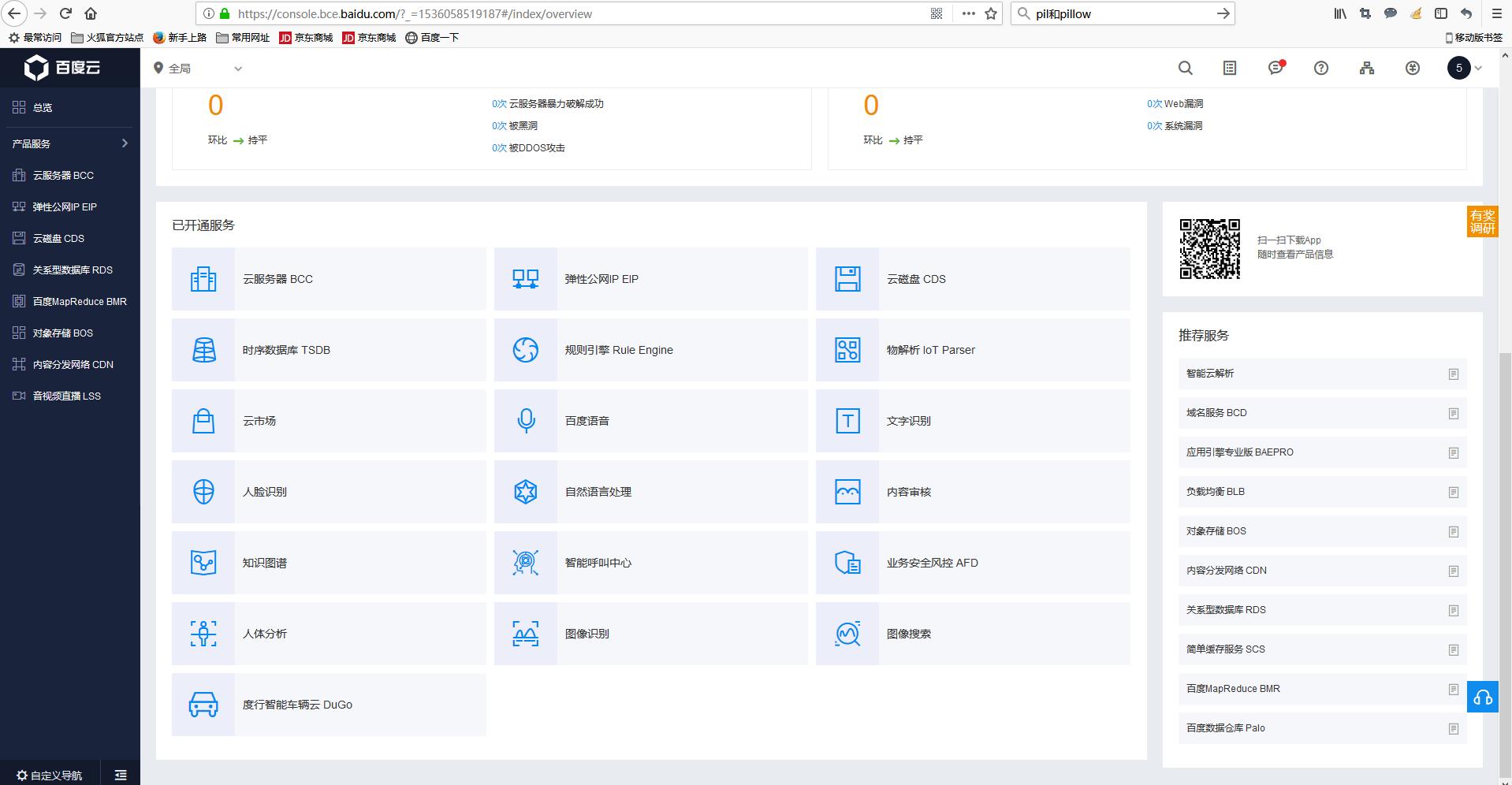Open the 度行智能车辆云 DuGo car icon
Viewport: 1512px width, 785px height.
[x=203, y=705]
